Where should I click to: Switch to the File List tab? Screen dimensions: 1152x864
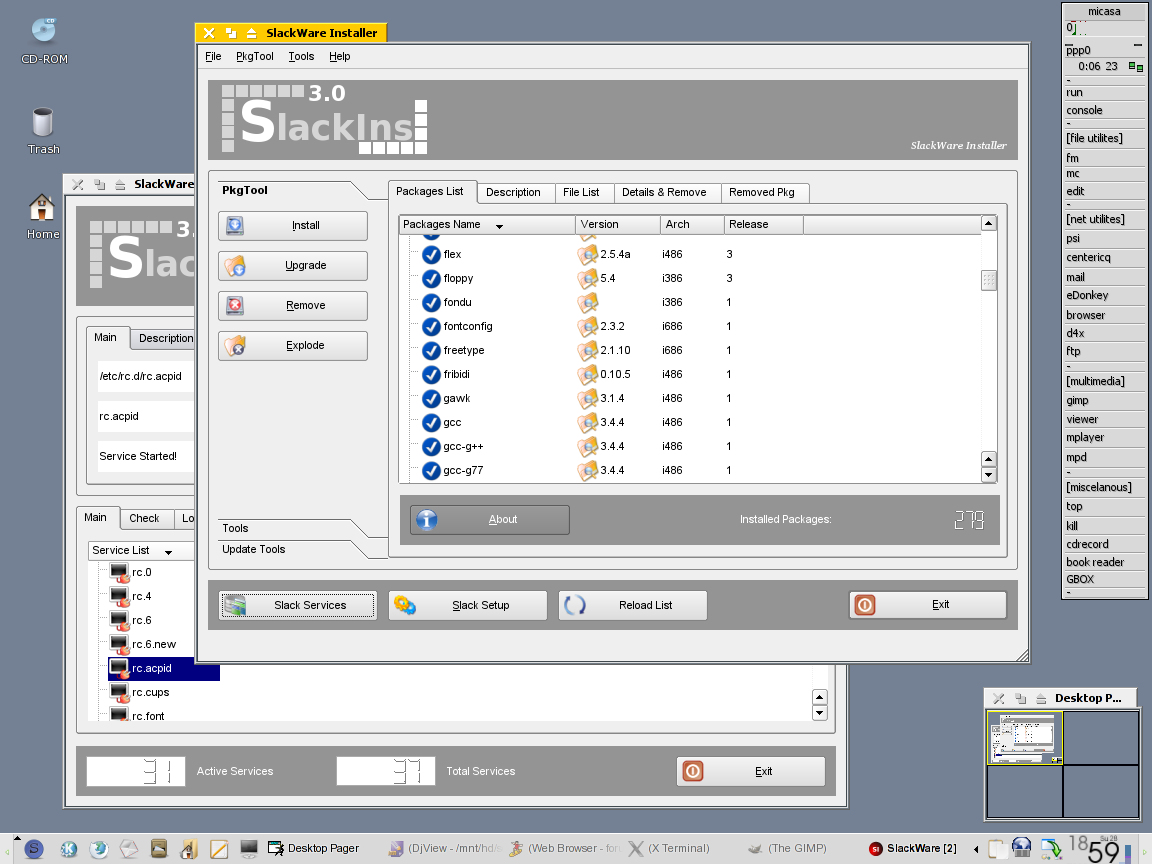581,192
